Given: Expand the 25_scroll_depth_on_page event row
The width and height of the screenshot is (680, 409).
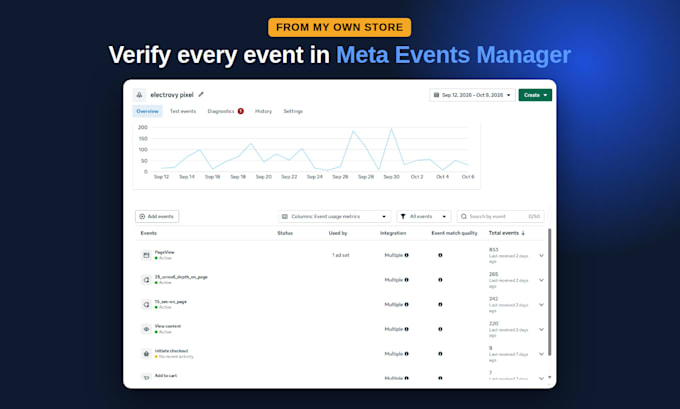Looking at the screenshot, I should coord(541,280).
